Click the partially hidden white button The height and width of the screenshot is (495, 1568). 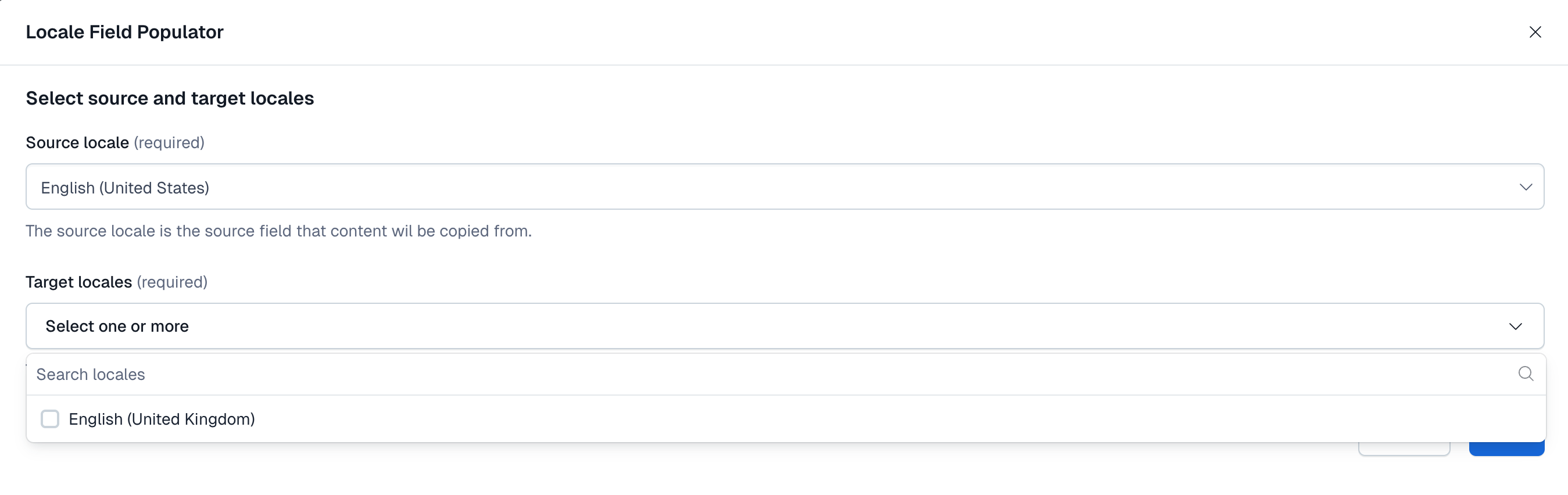coord(1404,449)
